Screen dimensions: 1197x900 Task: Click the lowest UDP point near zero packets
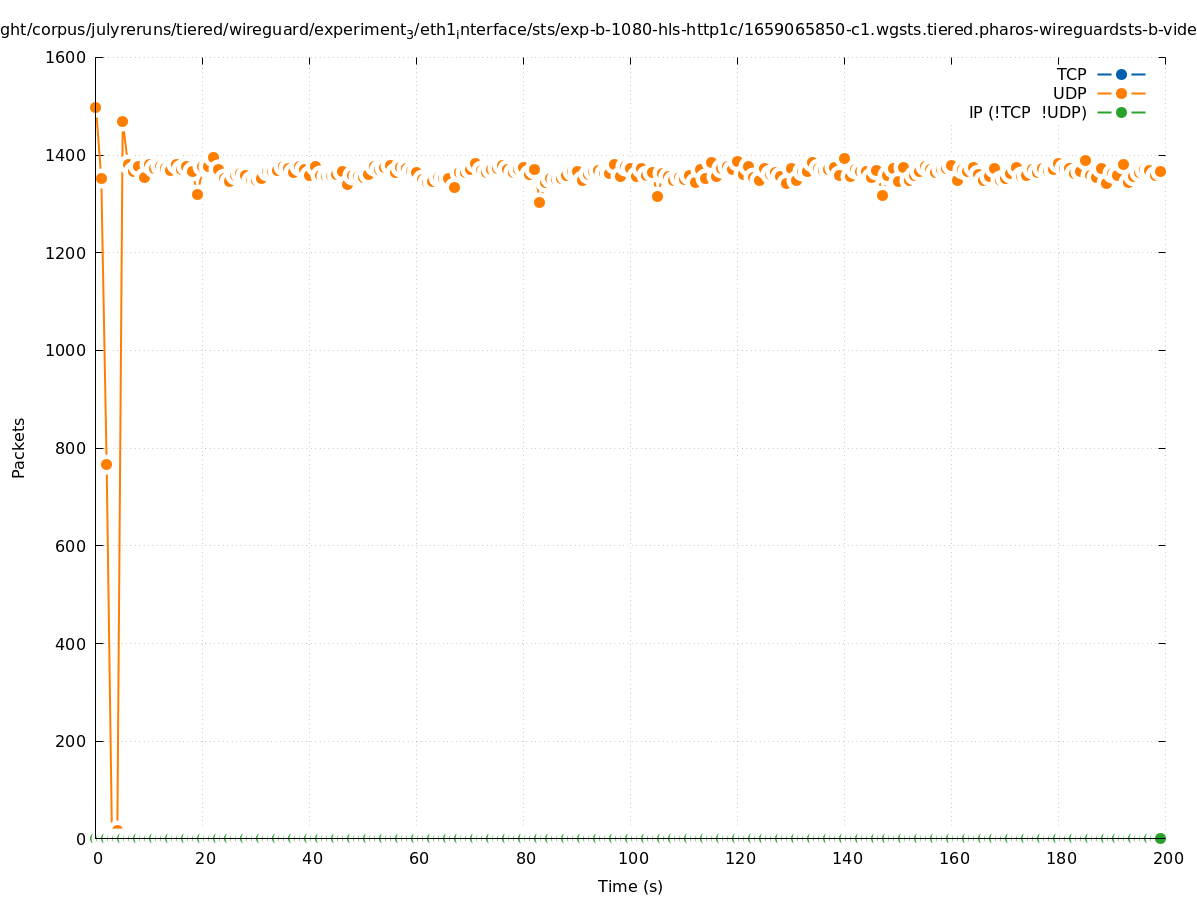[117, 830]
